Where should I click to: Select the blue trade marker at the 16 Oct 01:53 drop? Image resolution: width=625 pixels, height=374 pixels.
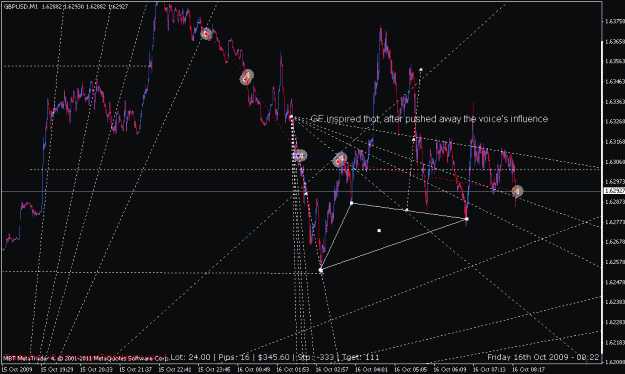pos(300,156)
